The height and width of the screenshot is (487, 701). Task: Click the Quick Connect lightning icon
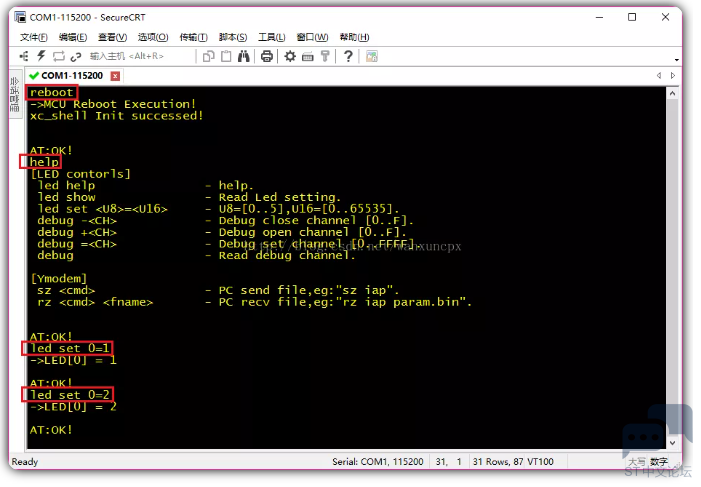point(42,56)
